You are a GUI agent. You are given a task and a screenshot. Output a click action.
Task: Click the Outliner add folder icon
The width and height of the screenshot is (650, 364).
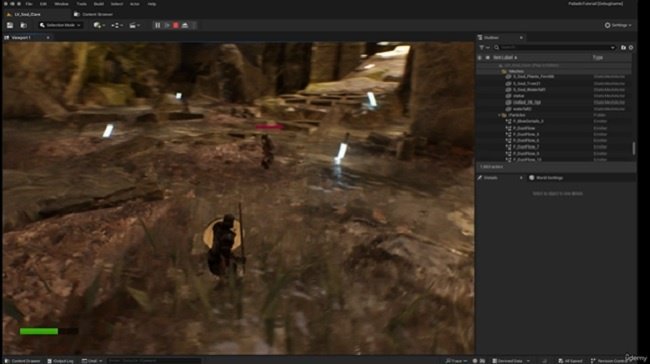click(623, 47)
